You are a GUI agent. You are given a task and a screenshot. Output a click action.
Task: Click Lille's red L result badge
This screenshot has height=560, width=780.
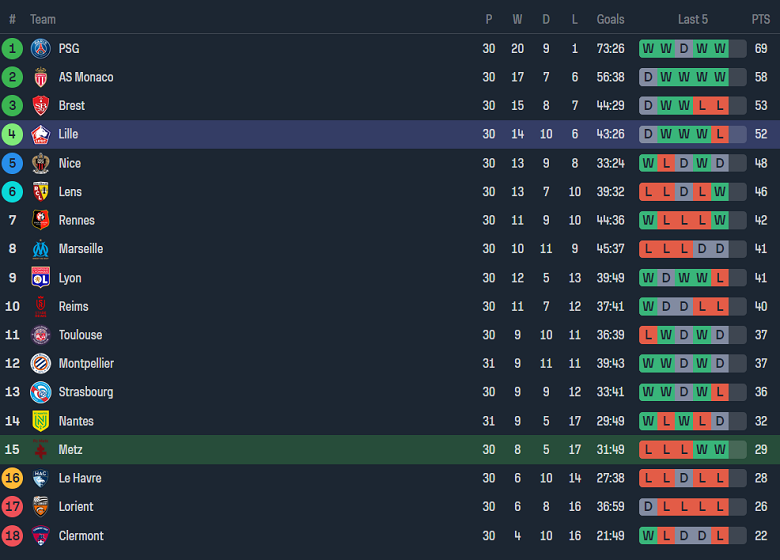tap(720, 134)
